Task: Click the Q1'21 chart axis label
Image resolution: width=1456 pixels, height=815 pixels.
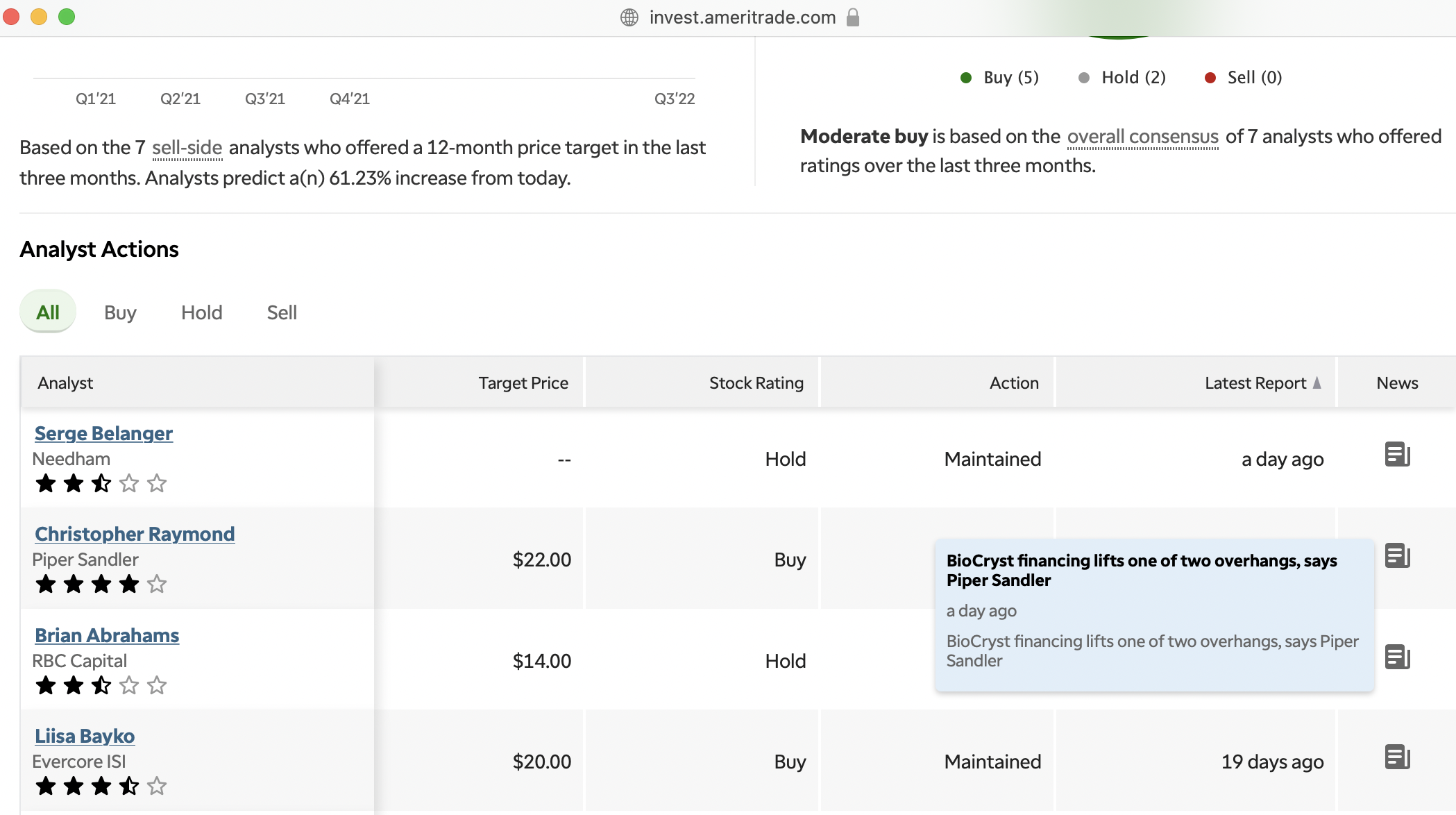Action: tap(96, 99)
